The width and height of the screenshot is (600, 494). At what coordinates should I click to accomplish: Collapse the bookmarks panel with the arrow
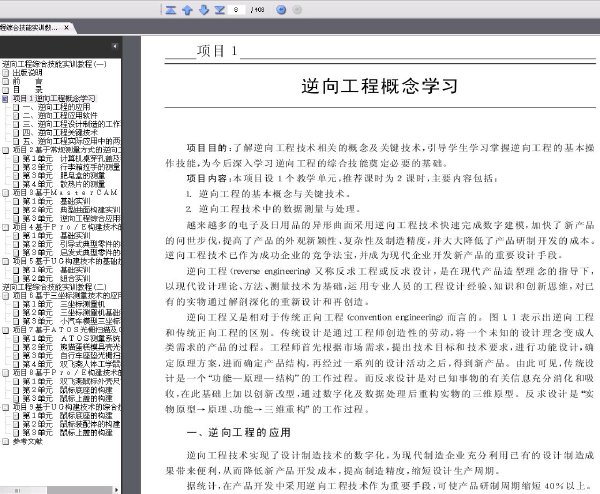click(x=114, y=46)
